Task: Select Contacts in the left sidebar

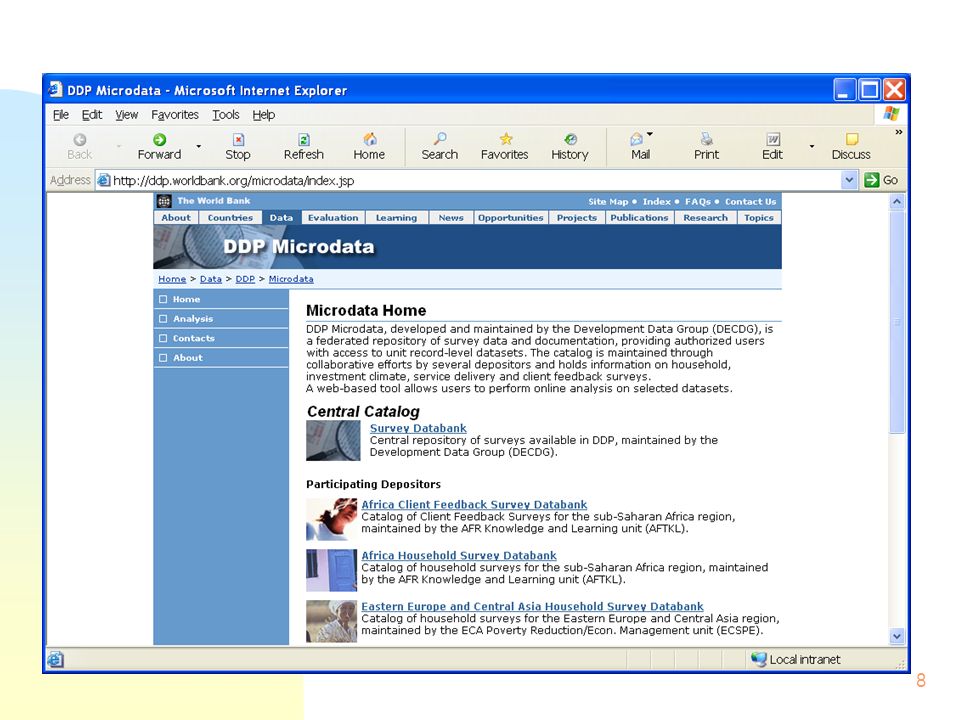Action: point(221,338)
